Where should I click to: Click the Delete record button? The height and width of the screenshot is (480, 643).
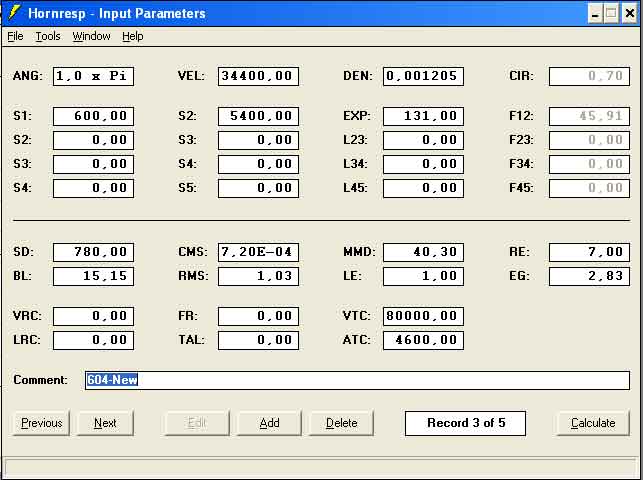[x=341, y=423]
